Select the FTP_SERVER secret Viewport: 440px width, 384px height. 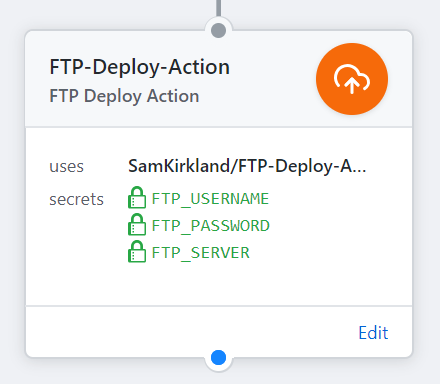click(200, 253)
